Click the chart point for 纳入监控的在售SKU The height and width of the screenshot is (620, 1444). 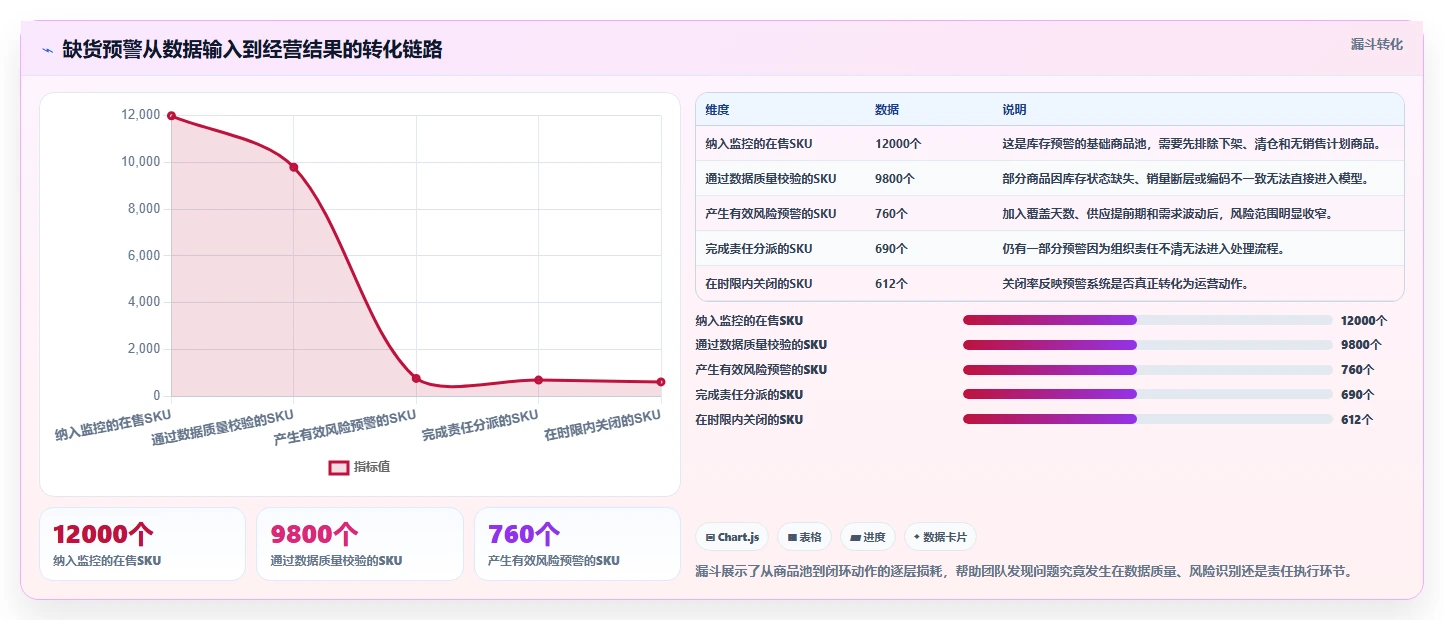coord(172,116)
